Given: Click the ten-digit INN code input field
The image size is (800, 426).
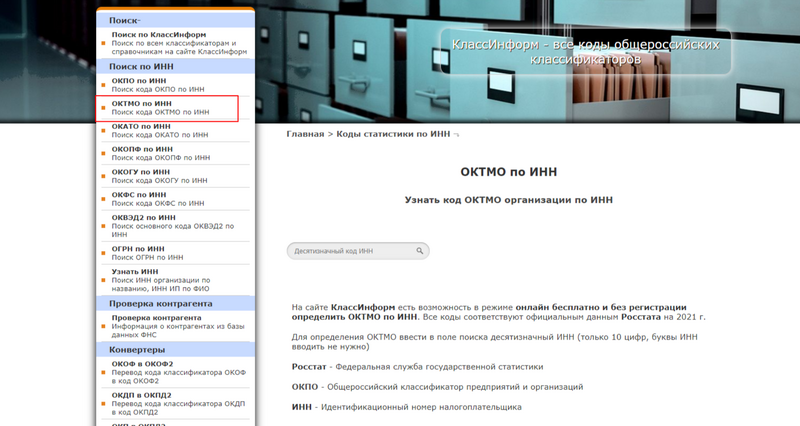Looking at the screenshot, I should tap(358, 251).
